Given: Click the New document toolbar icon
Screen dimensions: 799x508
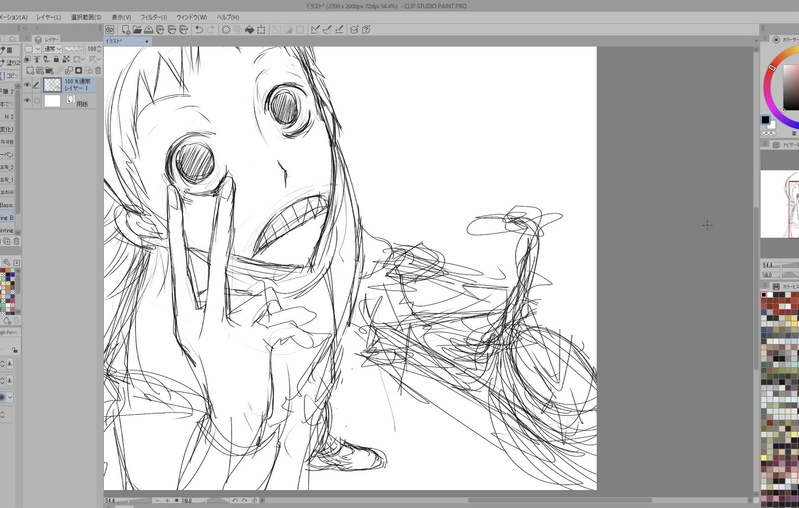Looking at the screenshot, I should coord(125,30).
